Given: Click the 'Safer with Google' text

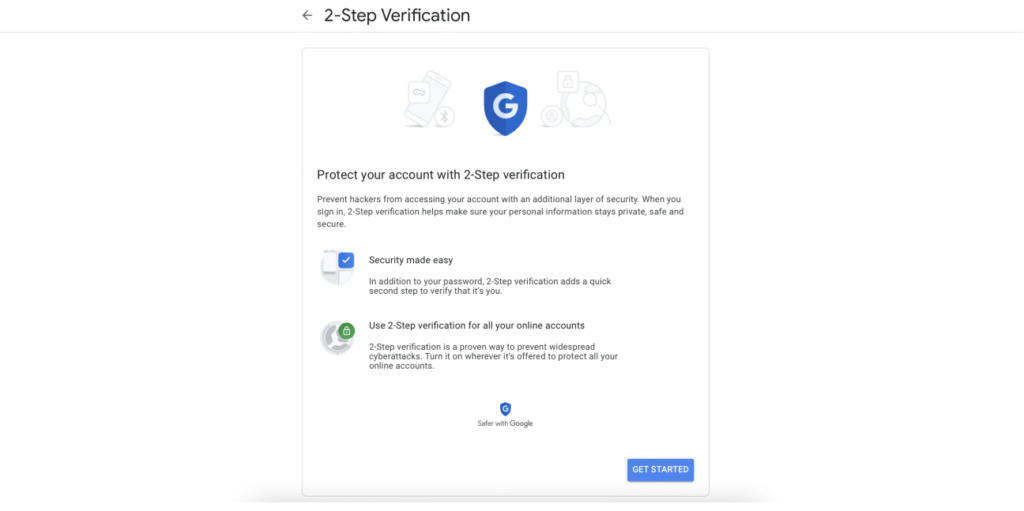Looking at the screenshot, I should click(505, 424).
